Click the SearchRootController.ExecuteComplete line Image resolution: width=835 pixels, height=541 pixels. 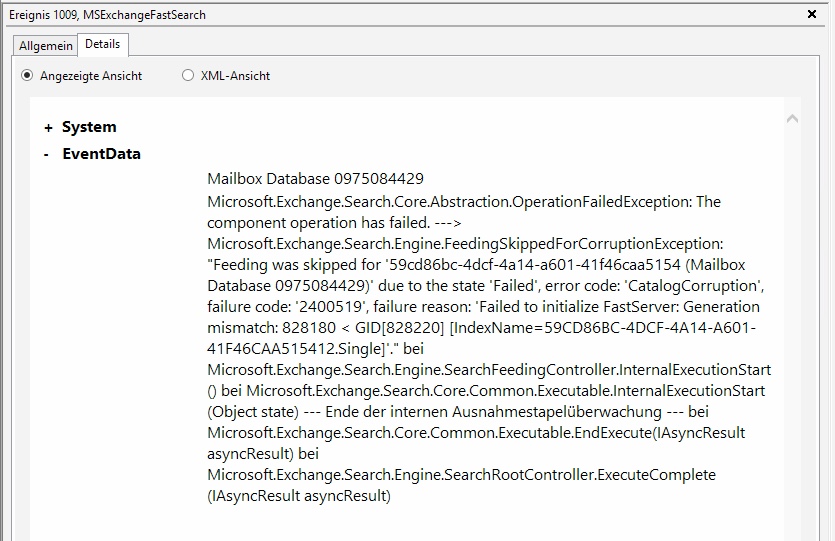click(x=461, y=474)
